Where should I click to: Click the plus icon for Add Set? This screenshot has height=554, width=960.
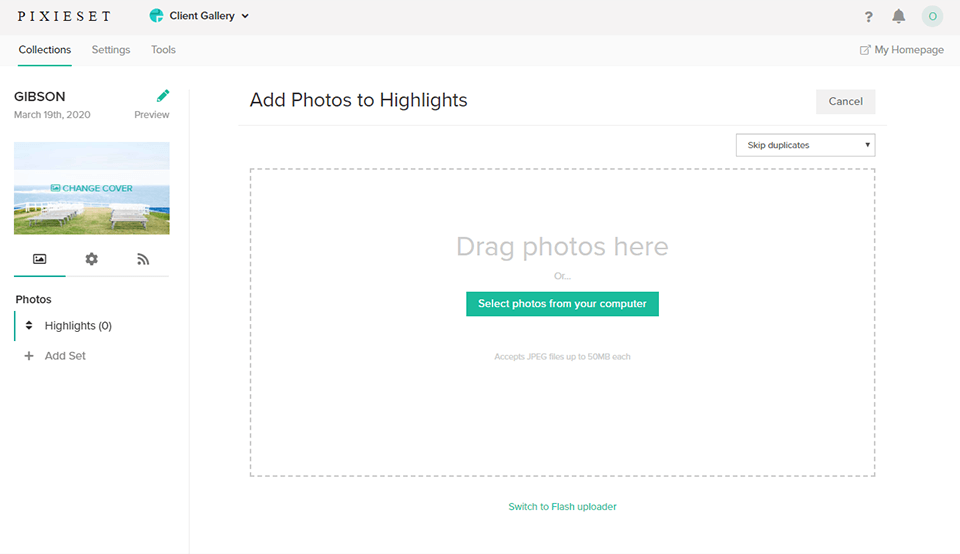pos(29,356)
